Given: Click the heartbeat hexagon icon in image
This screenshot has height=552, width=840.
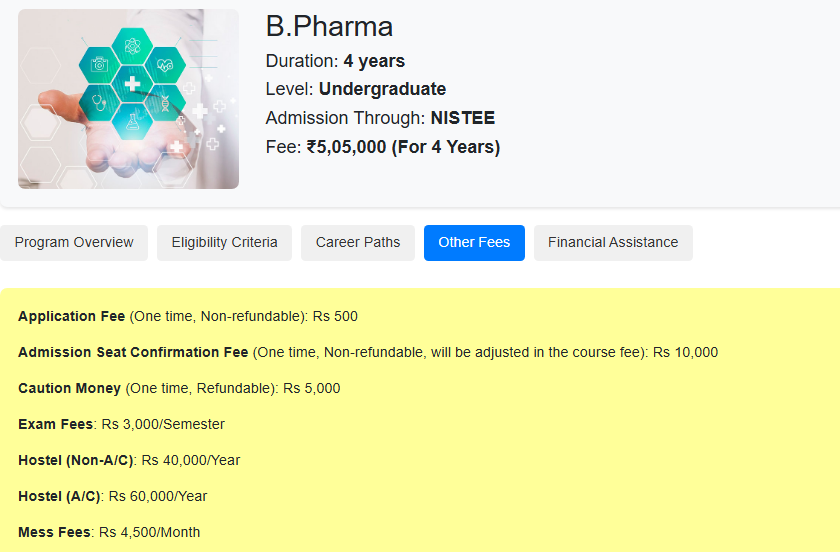Looking at the screenshot, I should [165, 65].
